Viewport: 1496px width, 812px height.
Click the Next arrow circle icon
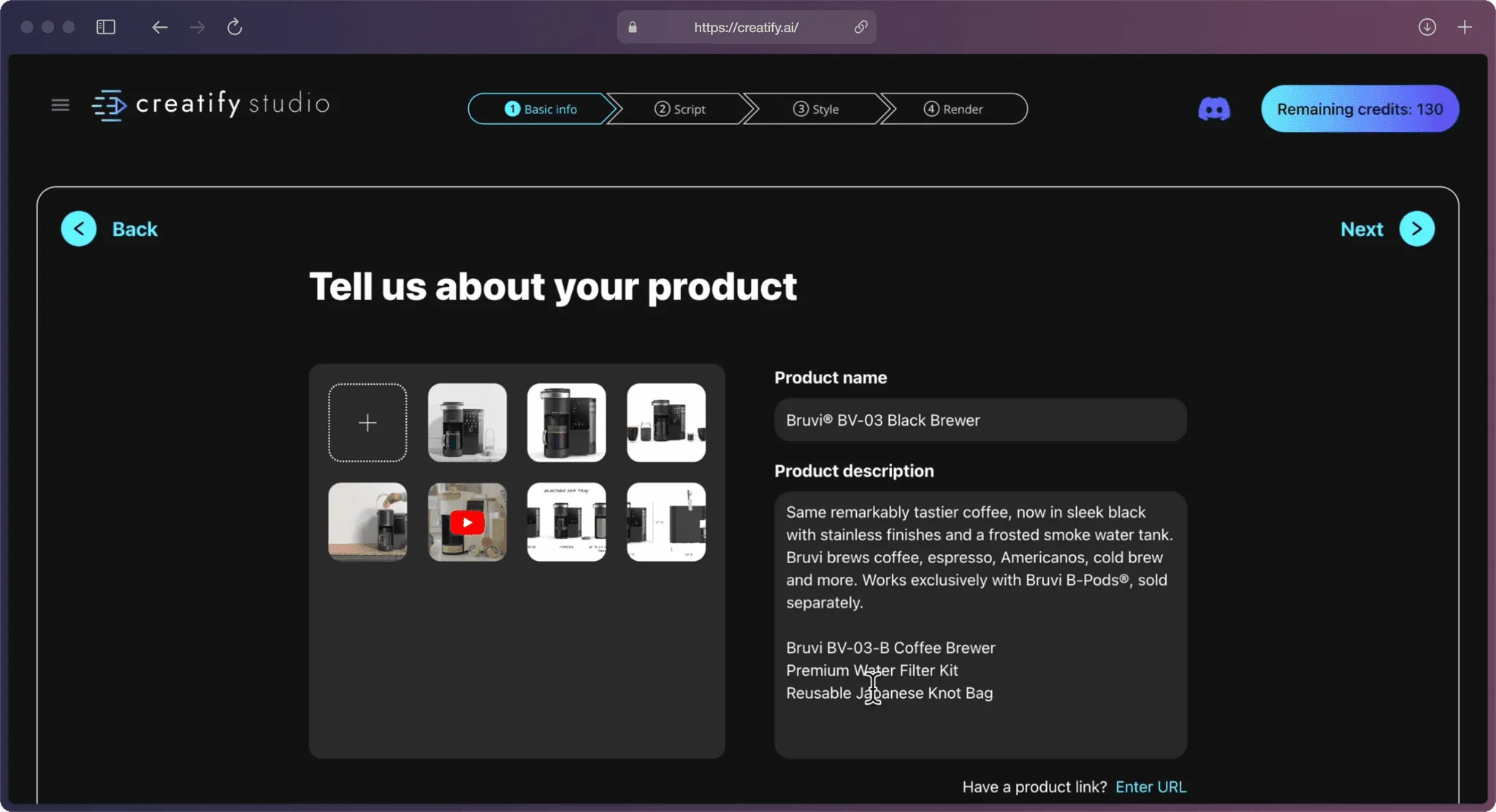[x=1416, y=229]
